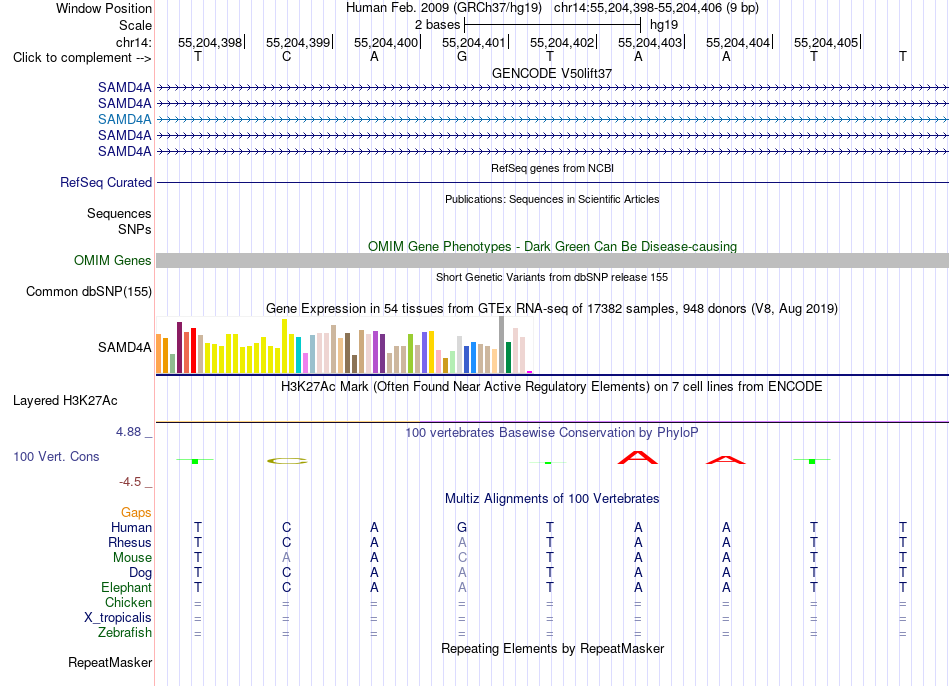
Task: Click the Sequences track label
Action: click(119, 213)
